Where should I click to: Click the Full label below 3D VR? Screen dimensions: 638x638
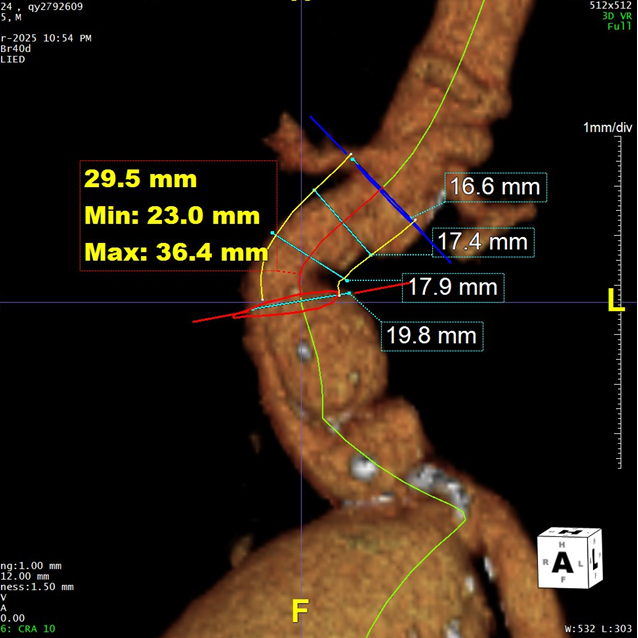[x=620, y=26]
